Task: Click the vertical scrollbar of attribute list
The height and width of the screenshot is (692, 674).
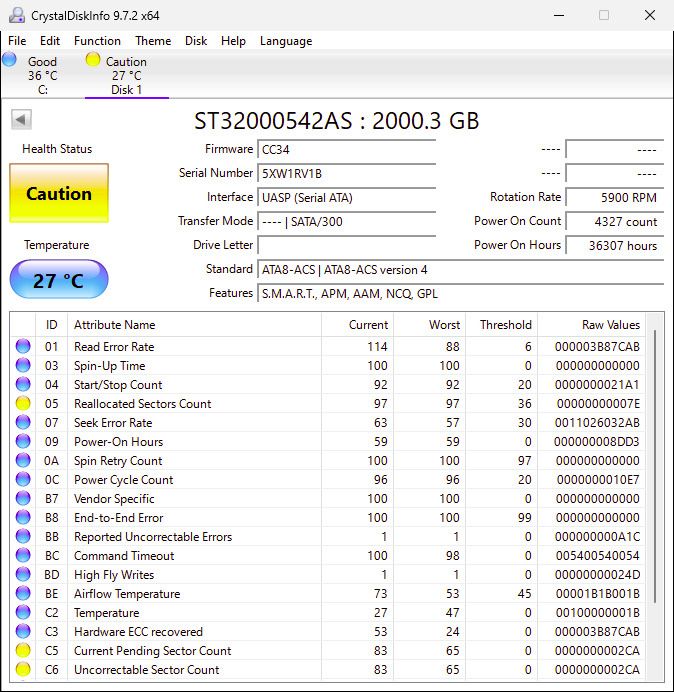Action: pyautogui.click(x=655, y=466)
